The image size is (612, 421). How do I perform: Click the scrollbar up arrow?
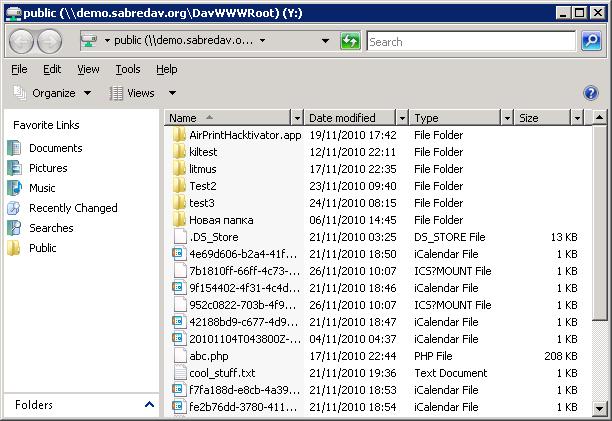pyautogui.click(x=599, y=117)
